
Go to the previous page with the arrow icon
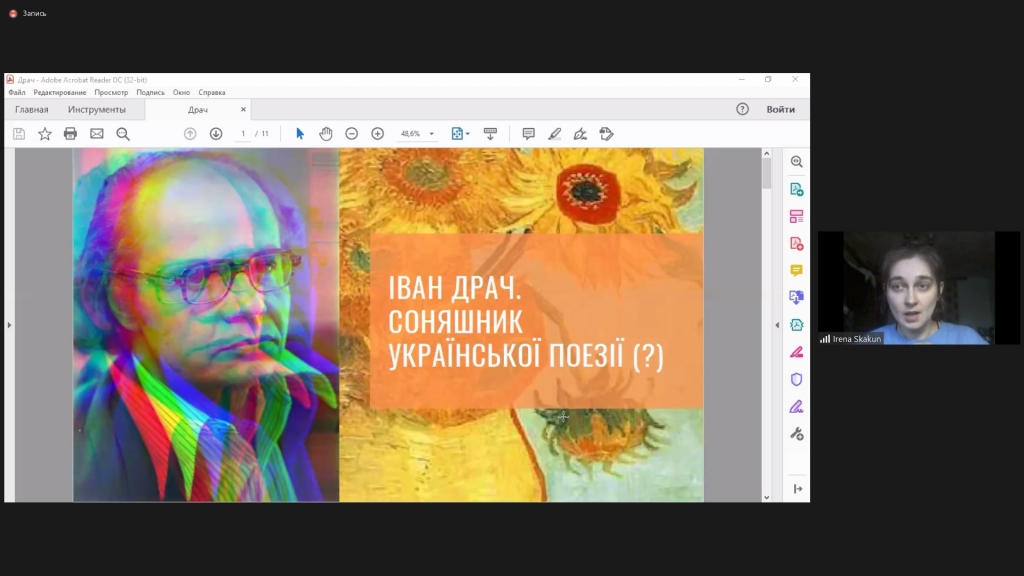[x=190, y=134]
